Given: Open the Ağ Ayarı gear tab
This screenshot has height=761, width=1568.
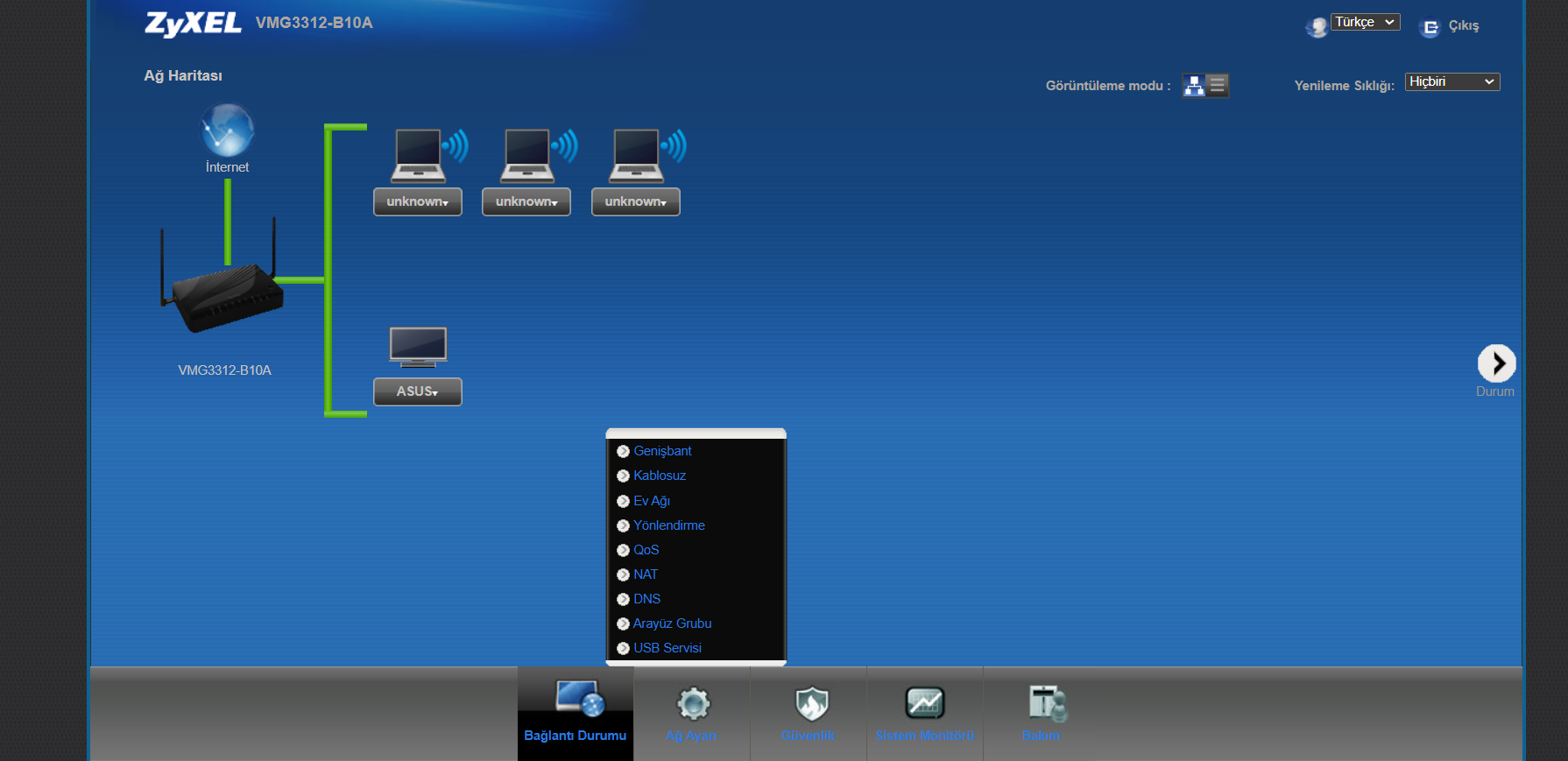Looking at the screenshot, I should pyautogui.click(x=692, y=714).
